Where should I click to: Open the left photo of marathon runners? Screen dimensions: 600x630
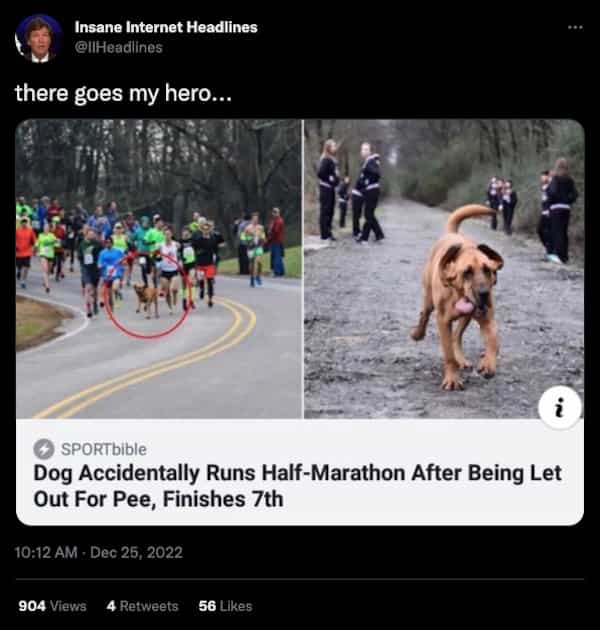point(159,269)
